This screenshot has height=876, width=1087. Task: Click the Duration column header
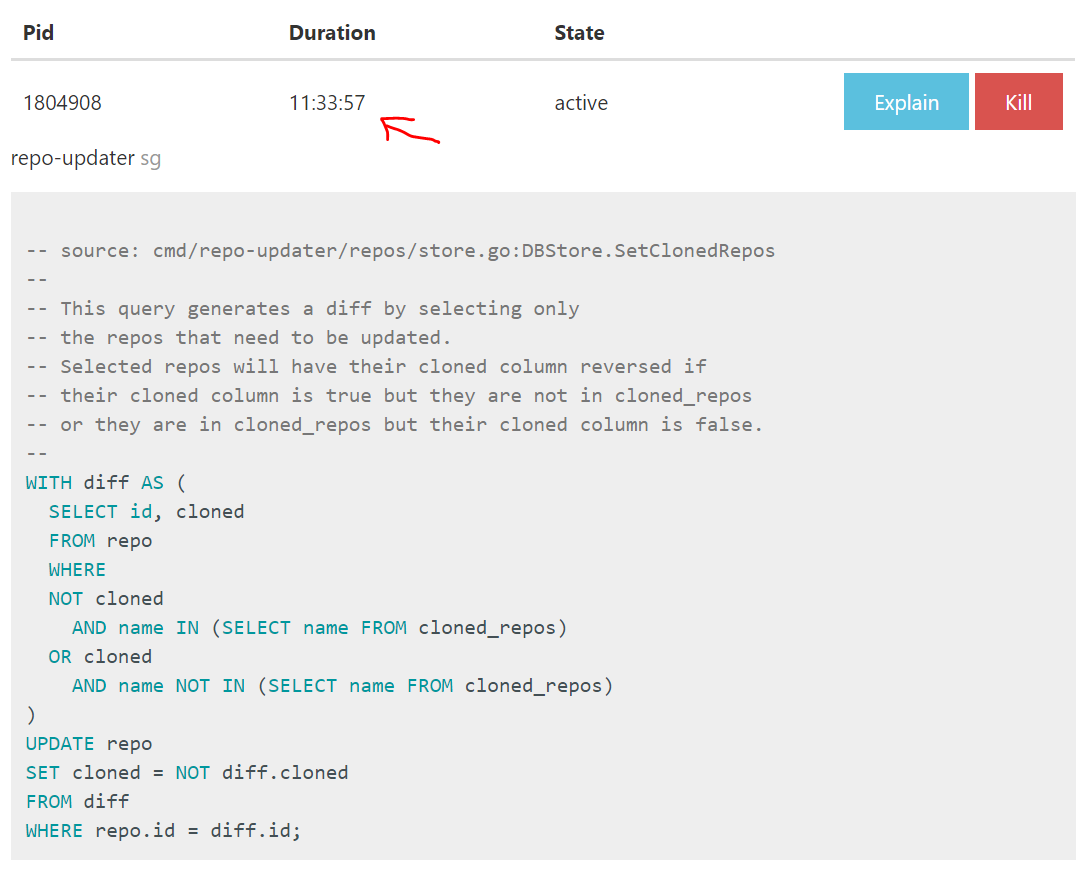click(332, 33)
